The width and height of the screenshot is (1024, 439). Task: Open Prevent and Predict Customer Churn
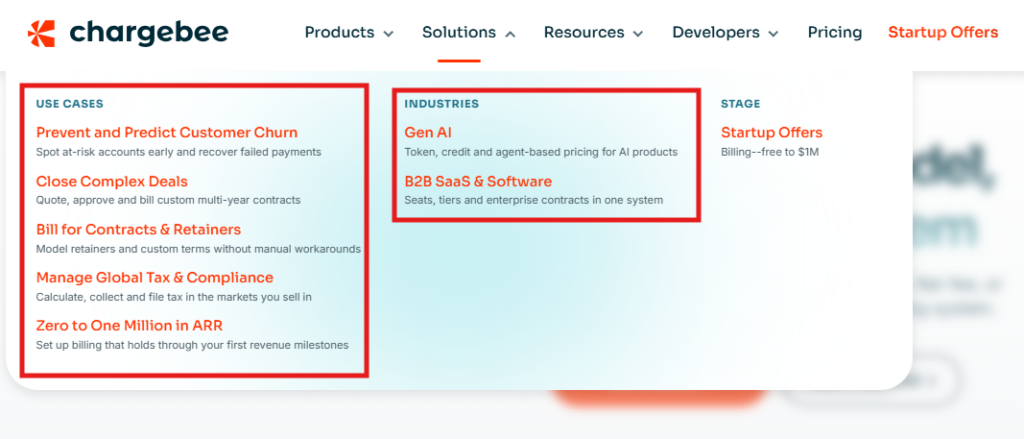167,133
